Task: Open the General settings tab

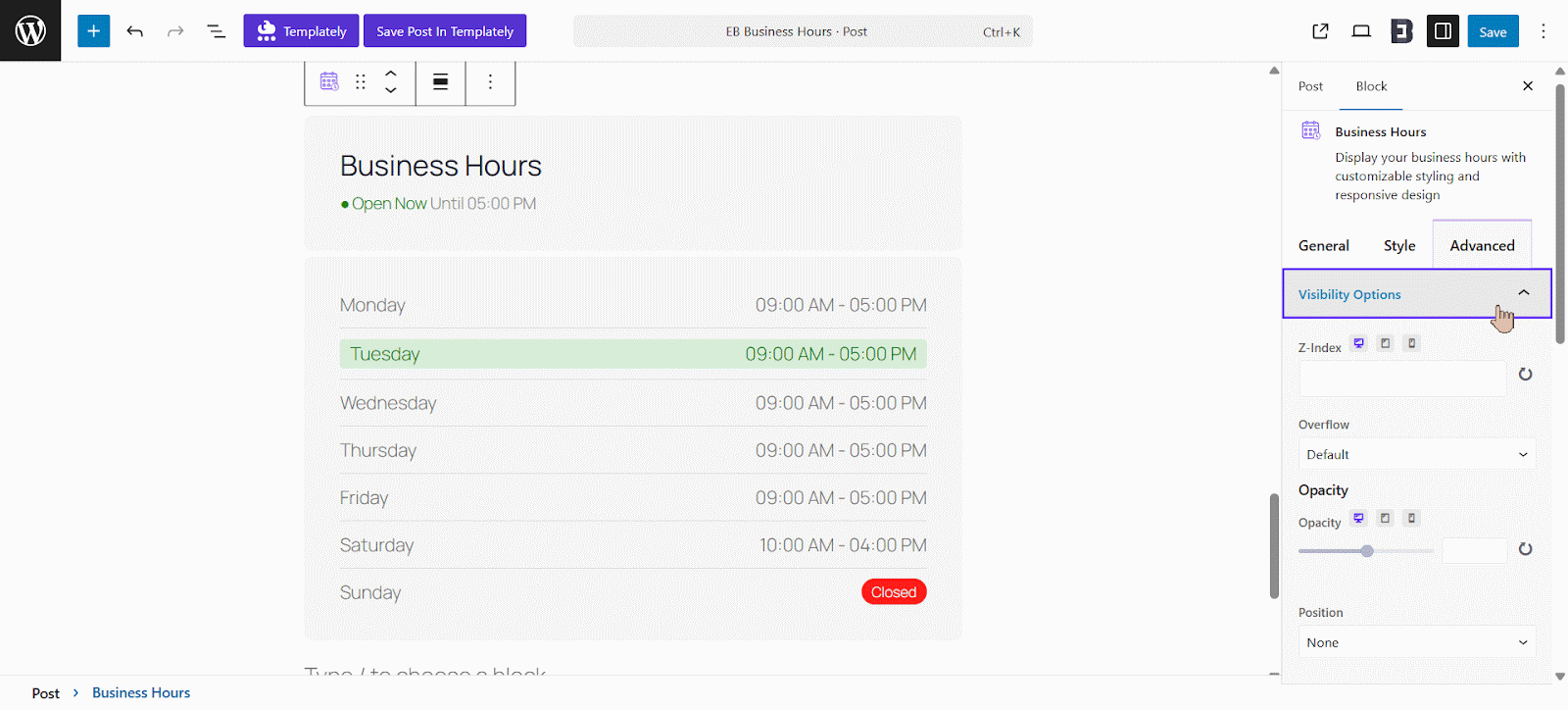Action: tap(1324, 245)
